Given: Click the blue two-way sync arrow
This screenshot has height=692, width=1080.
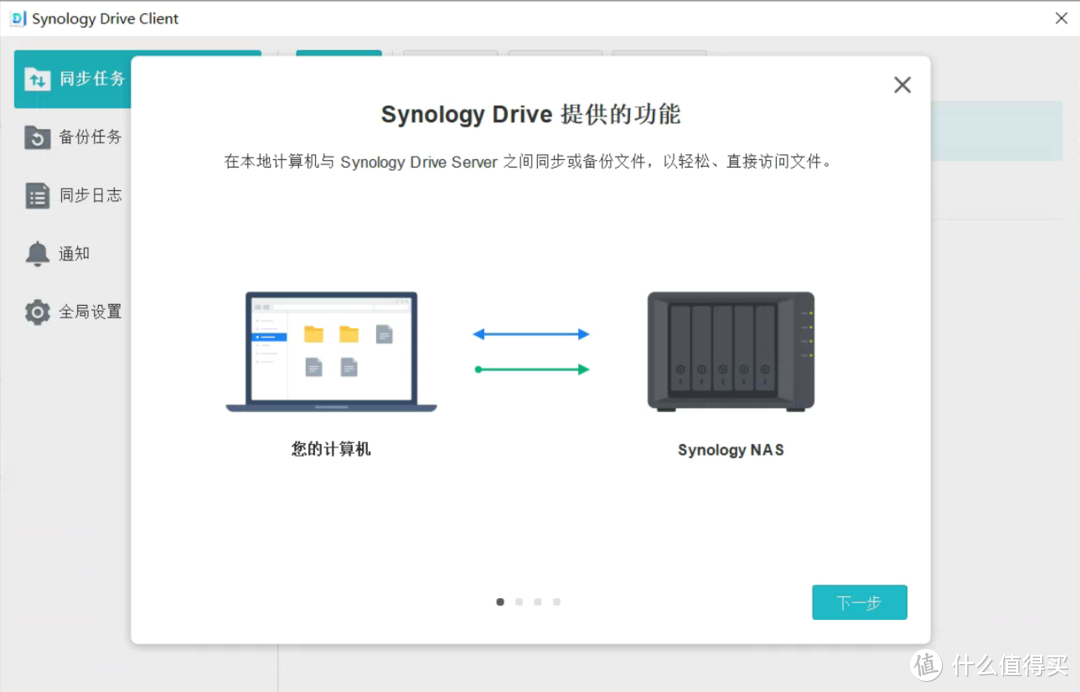Looking at the screenshot, I should (531, 335).
